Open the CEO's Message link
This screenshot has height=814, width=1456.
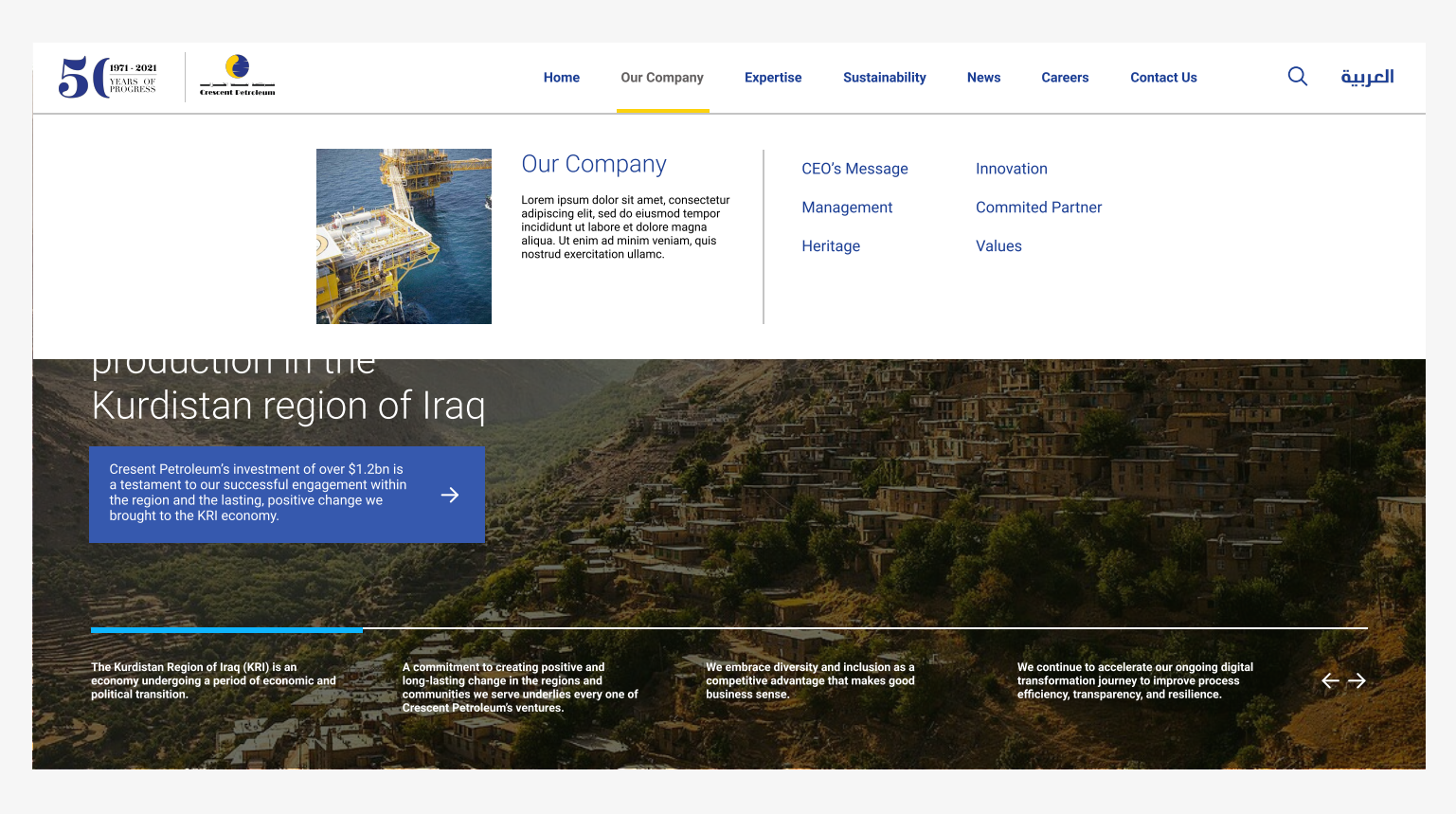click(854, 169)
